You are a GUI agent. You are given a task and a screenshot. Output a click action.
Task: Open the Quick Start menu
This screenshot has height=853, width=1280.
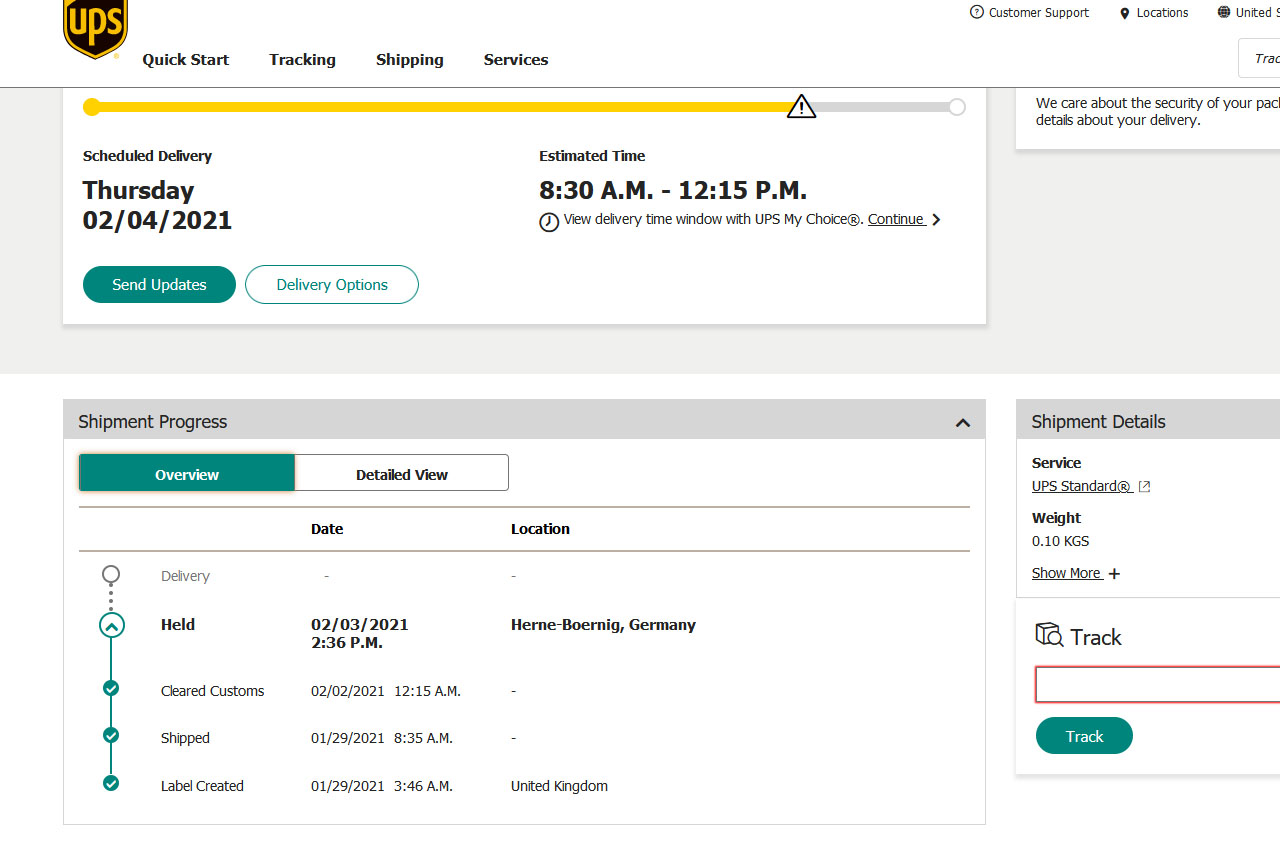186,60
